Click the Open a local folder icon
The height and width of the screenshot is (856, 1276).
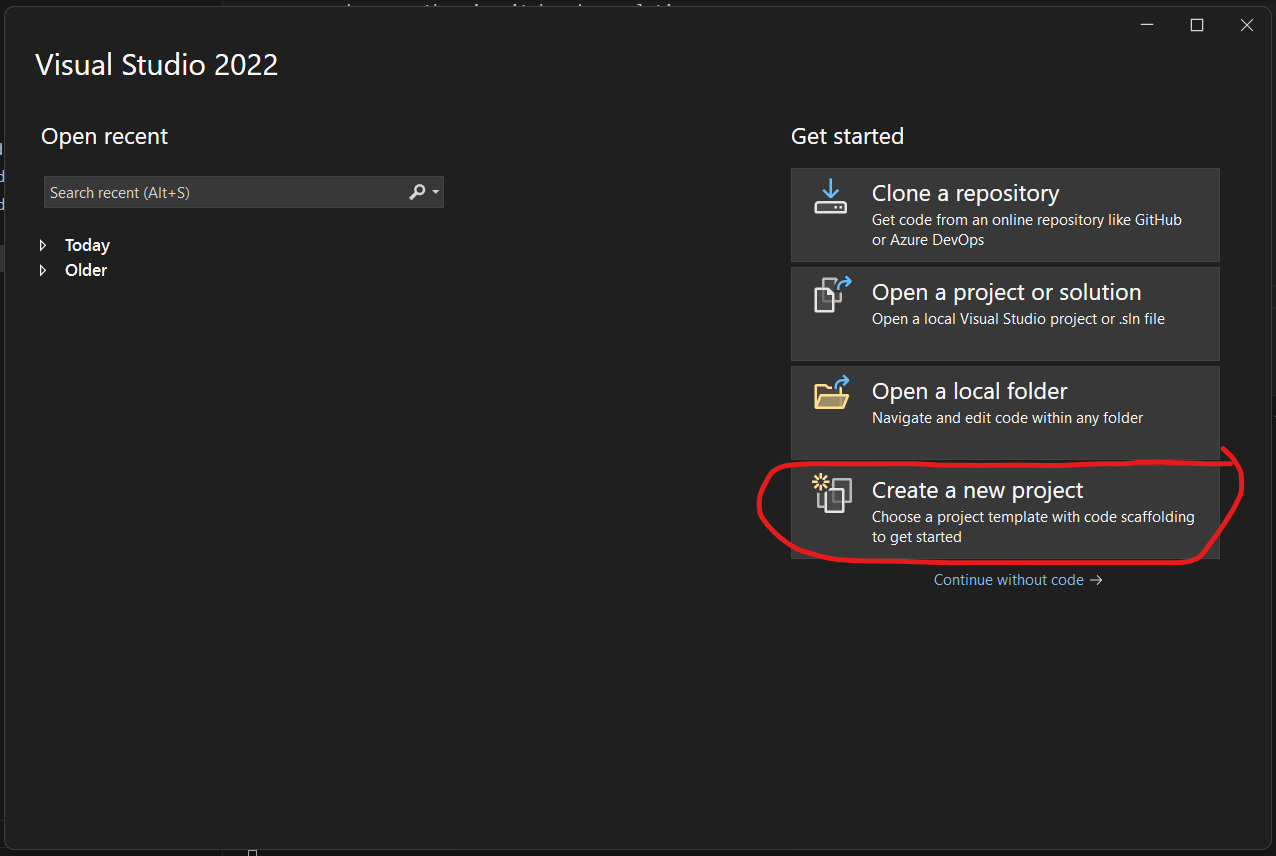(831, 393)
